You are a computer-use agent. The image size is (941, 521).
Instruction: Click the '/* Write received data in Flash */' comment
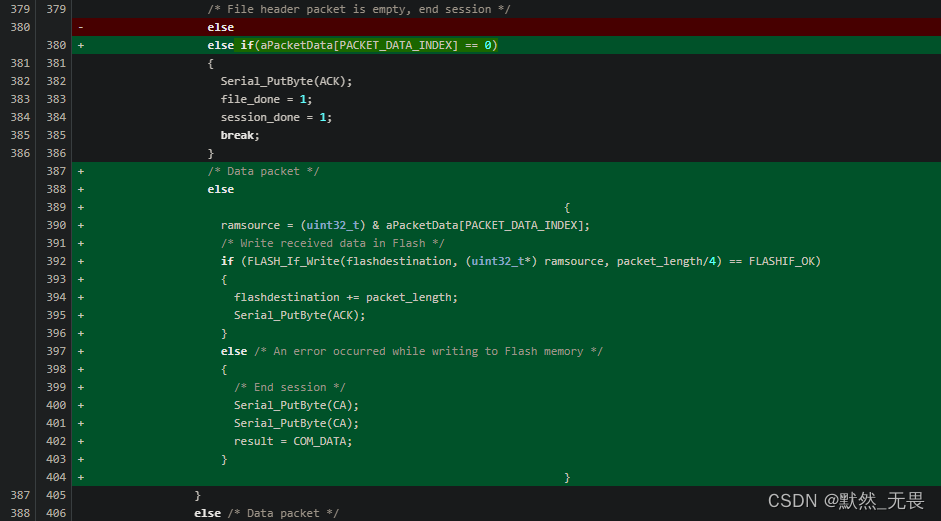[x=332, y=243]
